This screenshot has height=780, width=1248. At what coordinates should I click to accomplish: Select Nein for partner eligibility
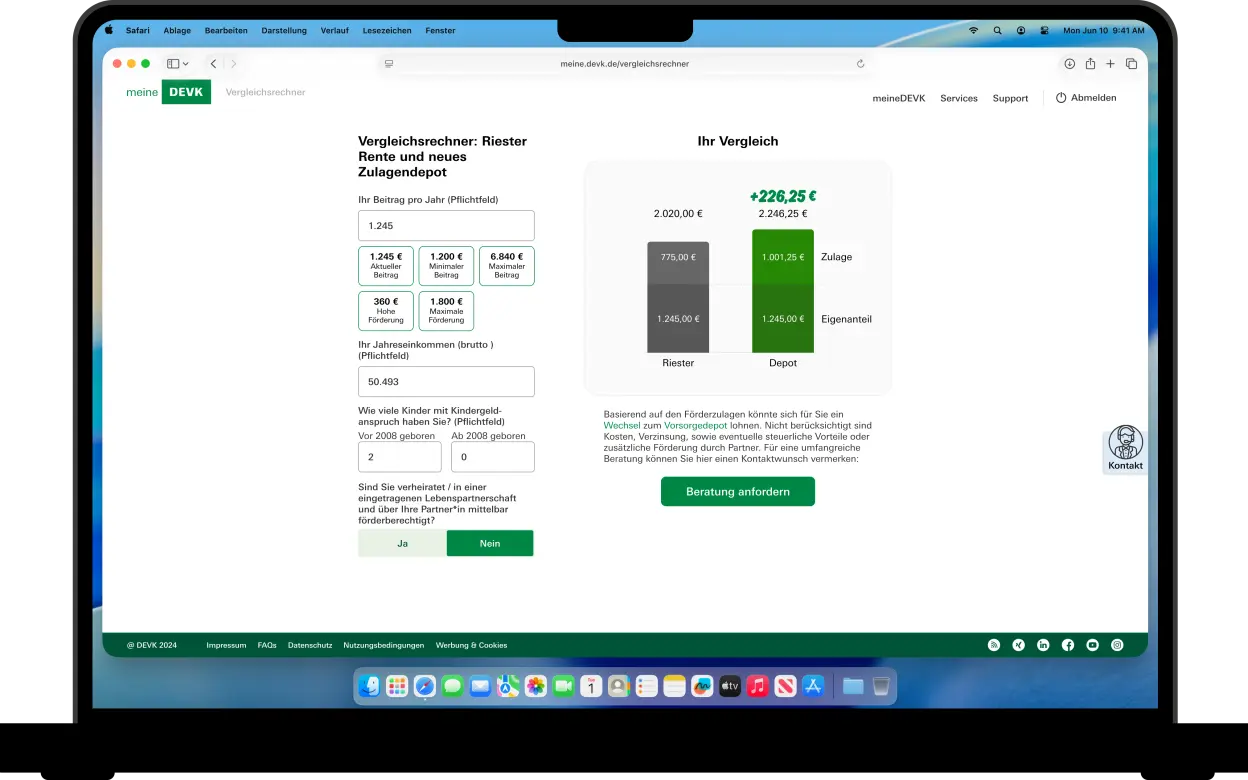(x=490, y=543)
